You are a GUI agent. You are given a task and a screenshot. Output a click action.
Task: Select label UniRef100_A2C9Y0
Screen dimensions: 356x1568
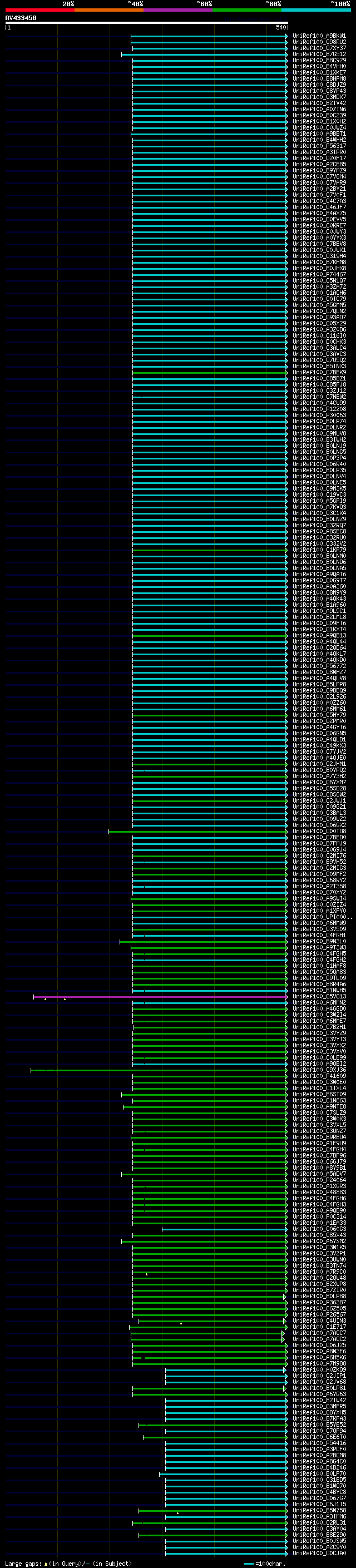(x=319, y=1548)
